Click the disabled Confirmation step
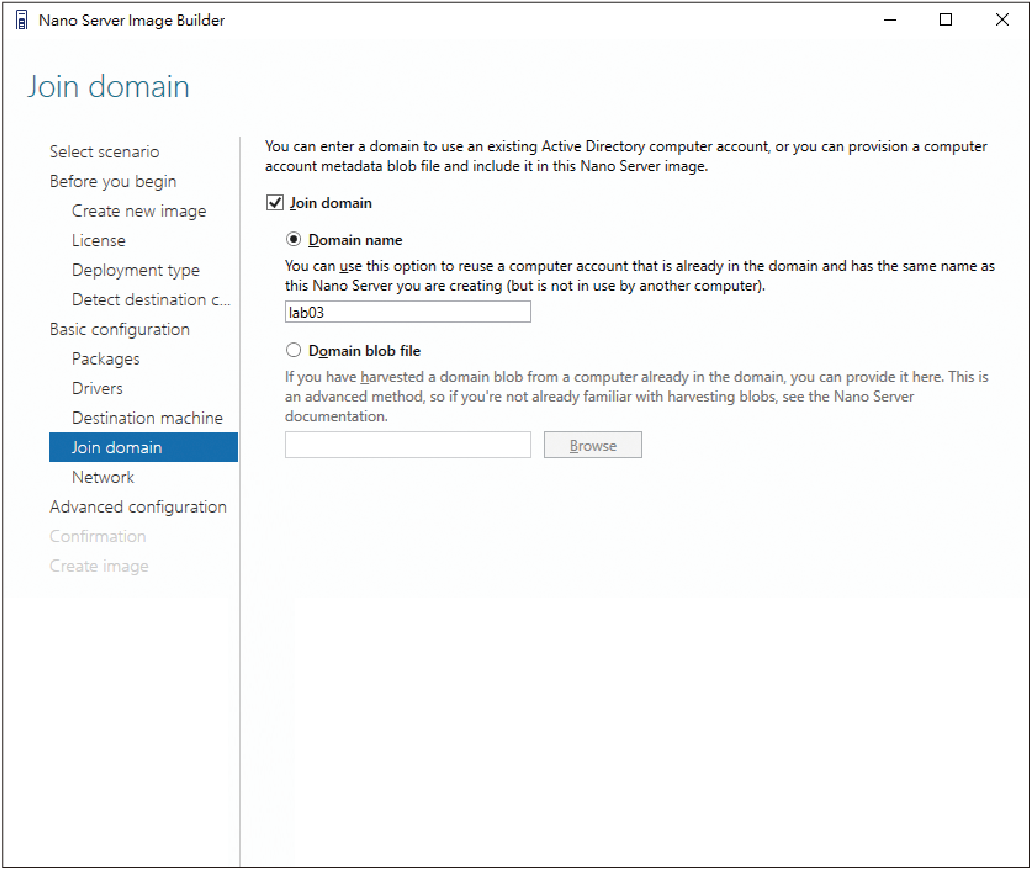This screenshot has height=871, width=1033. (x=98, y=536)
